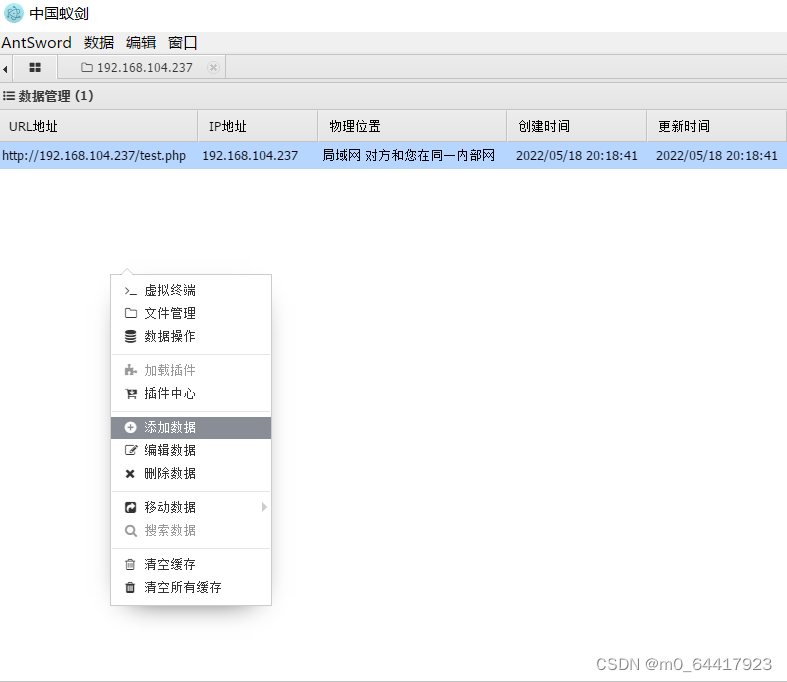The height and width of the screenshot is (682, 787).
Task: Choose 数据操作 from the context menu
Action: pyautogui.click(x=191, y=336)
